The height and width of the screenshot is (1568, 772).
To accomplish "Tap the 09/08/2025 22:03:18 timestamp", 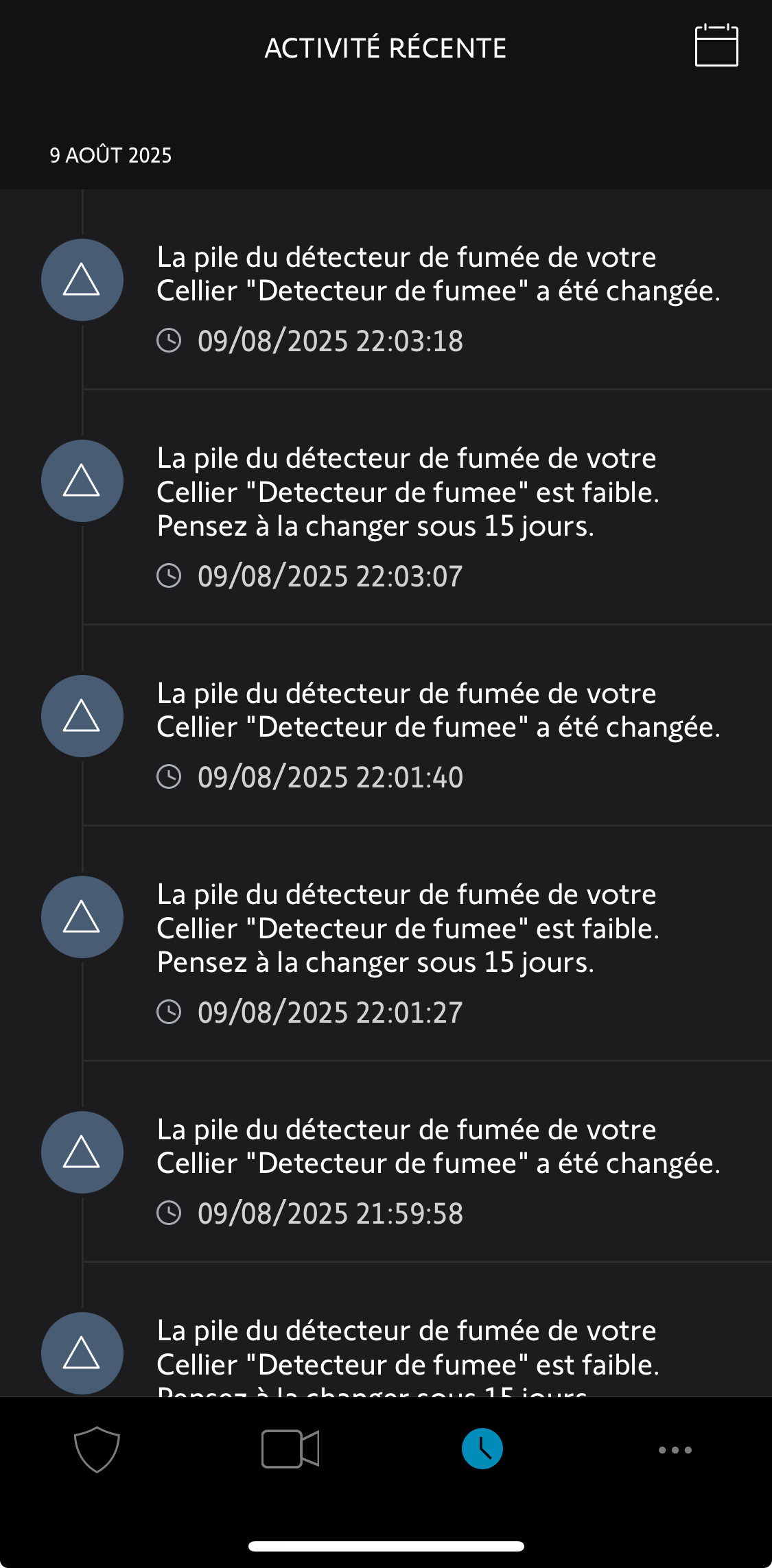I will 330,341.
